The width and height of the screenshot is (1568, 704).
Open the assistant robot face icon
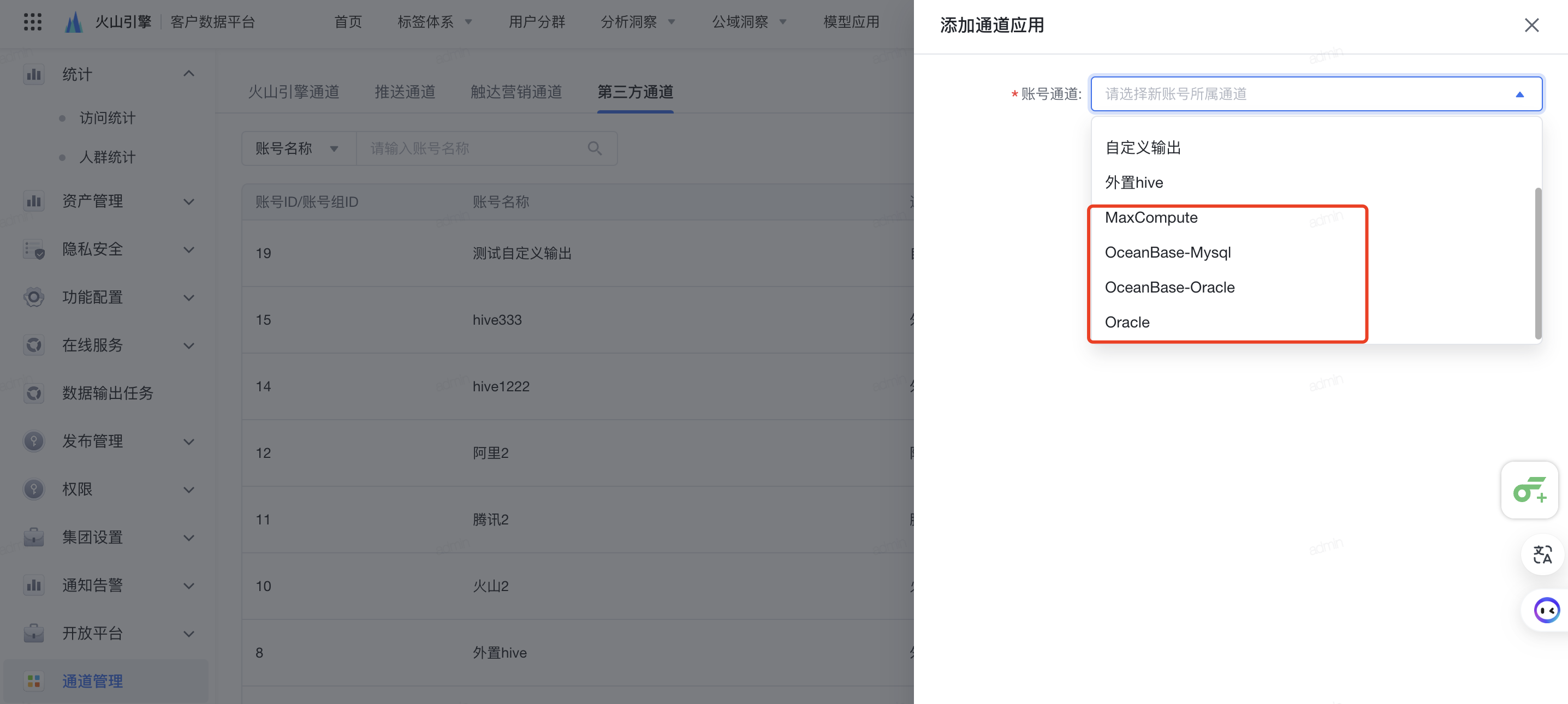click(1546, 610)
